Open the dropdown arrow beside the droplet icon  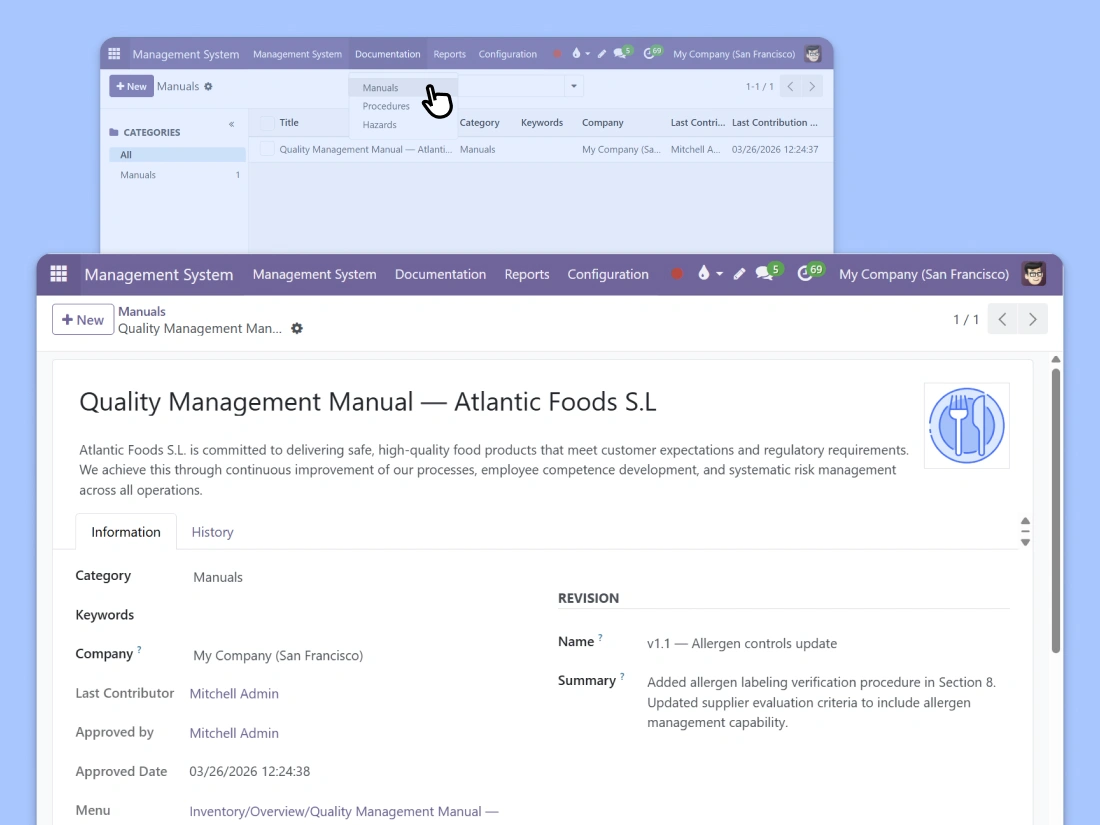[720, 274]
